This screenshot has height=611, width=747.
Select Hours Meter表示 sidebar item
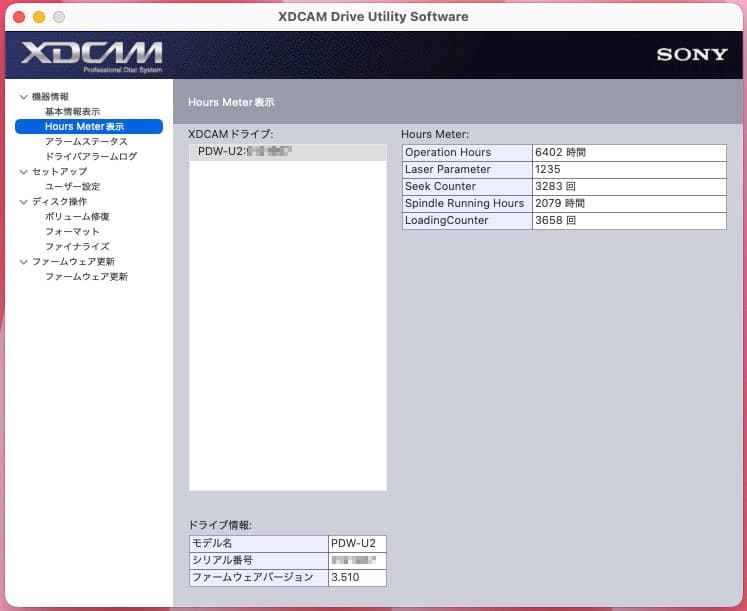(x=89, y=126)
